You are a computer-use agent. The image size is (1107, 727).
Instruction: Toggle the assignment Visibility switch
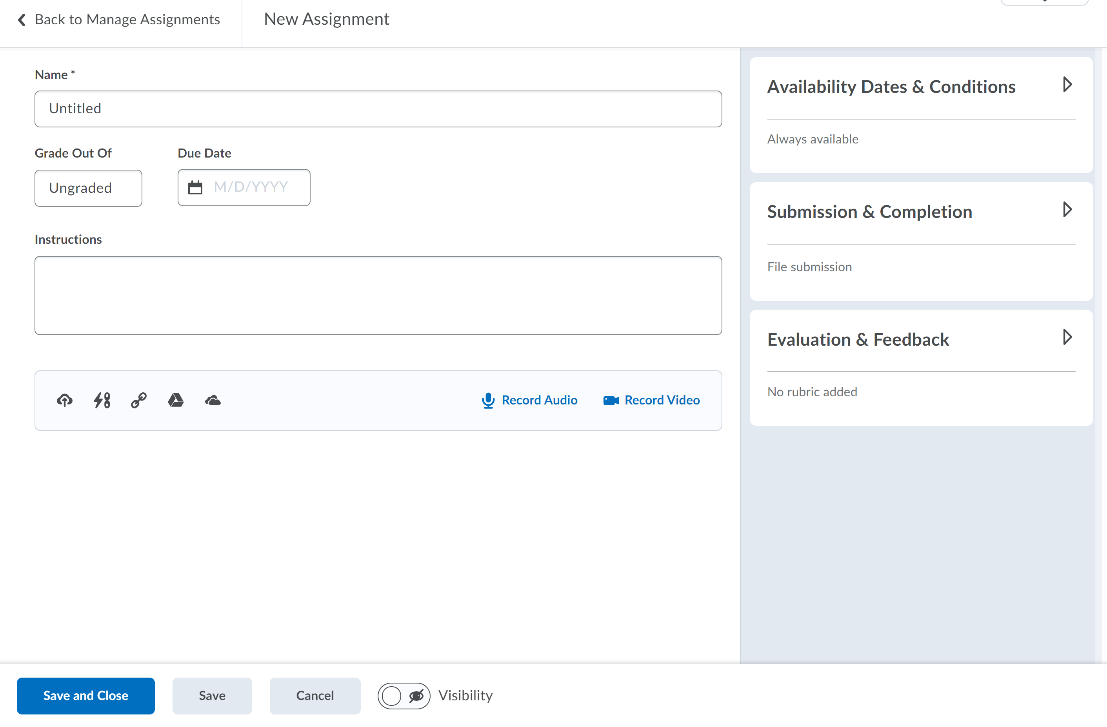[404, 696]
